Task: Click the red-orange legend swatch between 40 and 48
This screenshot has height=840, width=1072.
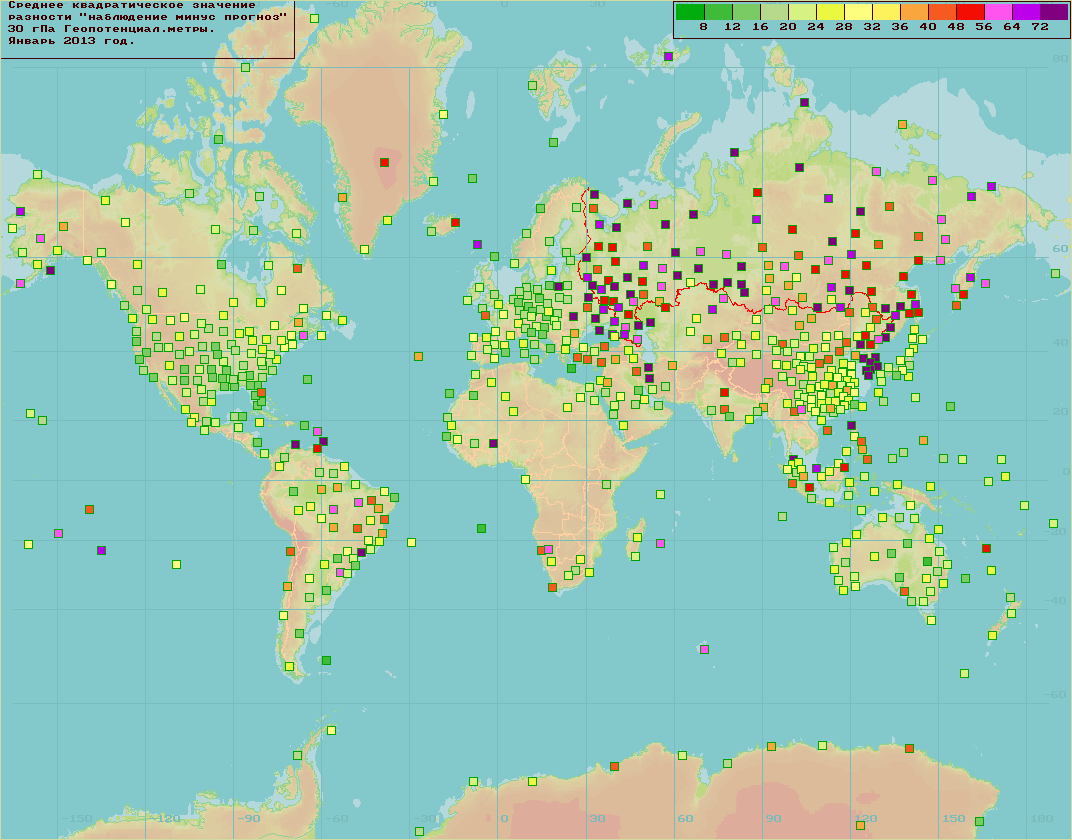Action: tap(942, 12)
